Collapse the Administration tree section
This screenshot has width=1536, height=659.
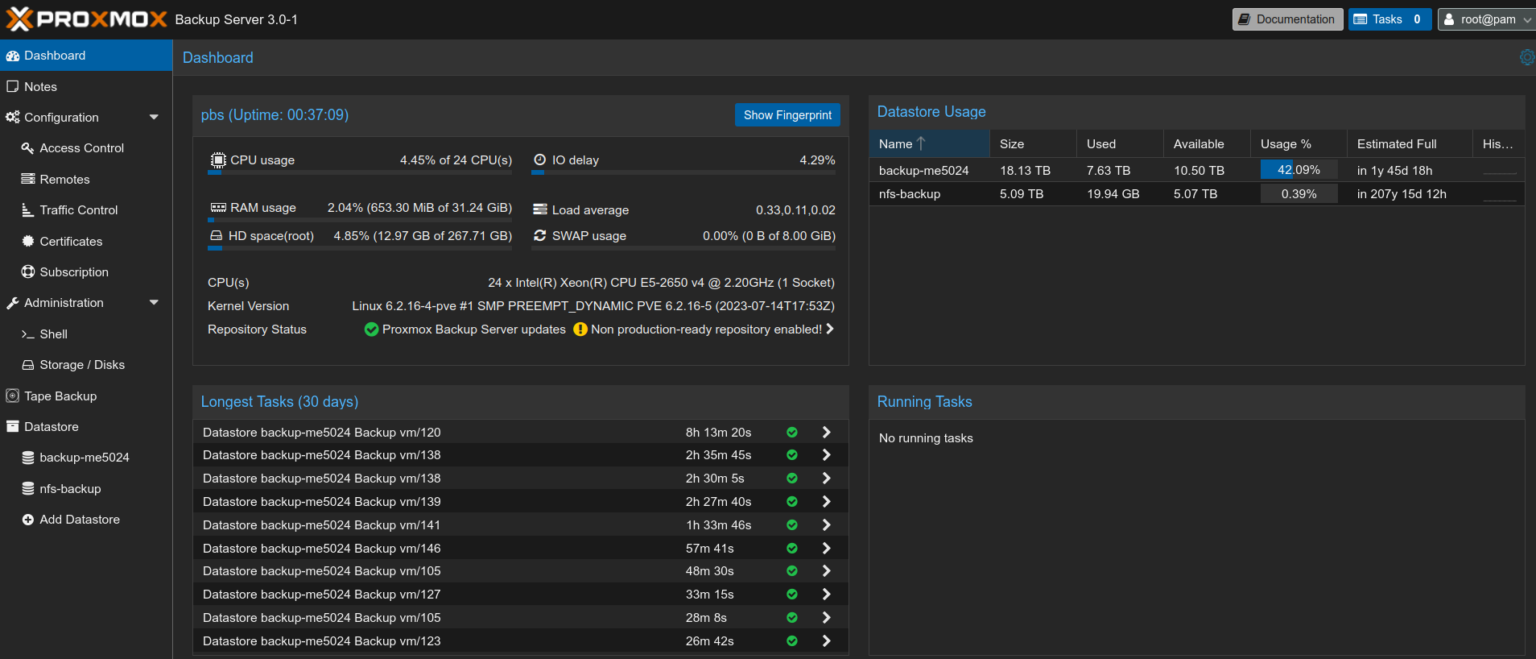click(x=154, y=303)
